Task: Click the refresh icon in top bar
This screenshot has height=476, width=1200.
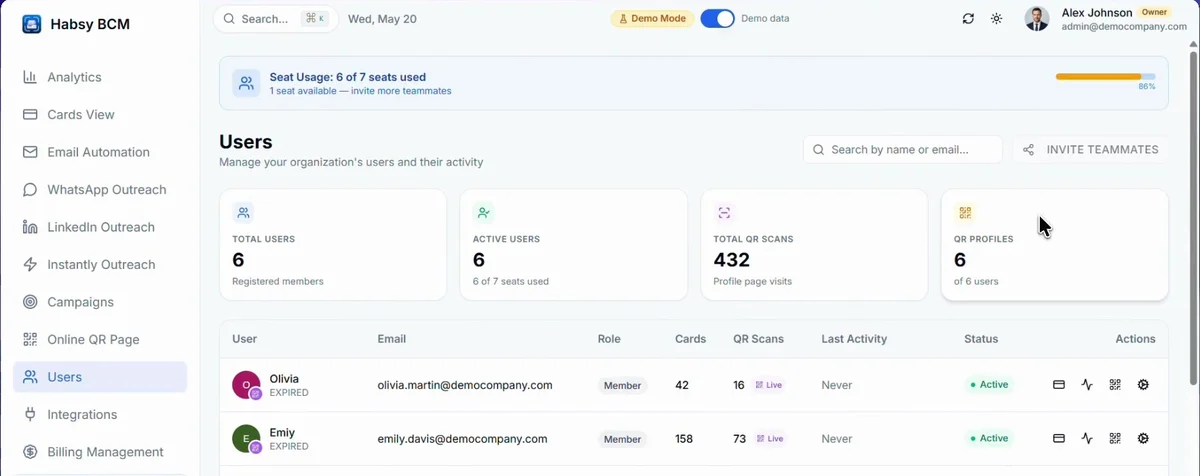Action: coord(968,19)
